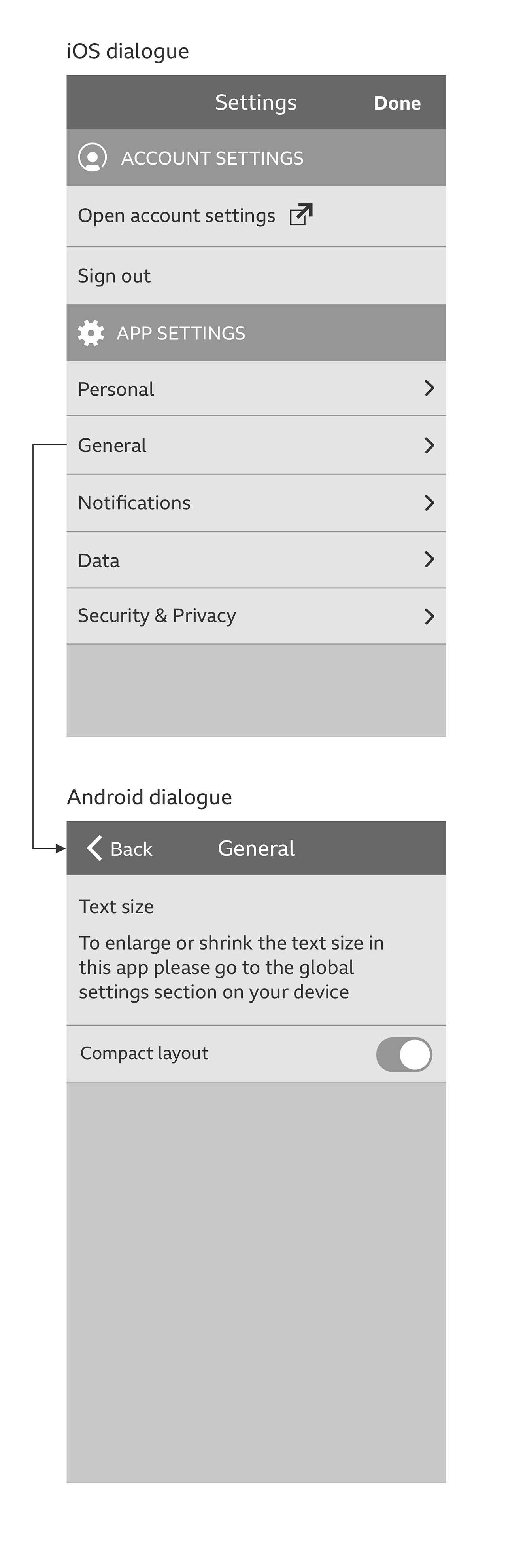Tap the Done button
Screen dimensions: 506x1568
(x=397, y=104)
